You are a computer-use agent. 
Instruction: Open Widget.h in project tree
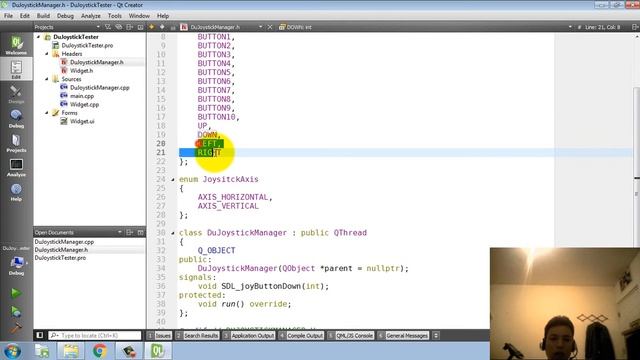pyautogui.click(x=81, y=71)
